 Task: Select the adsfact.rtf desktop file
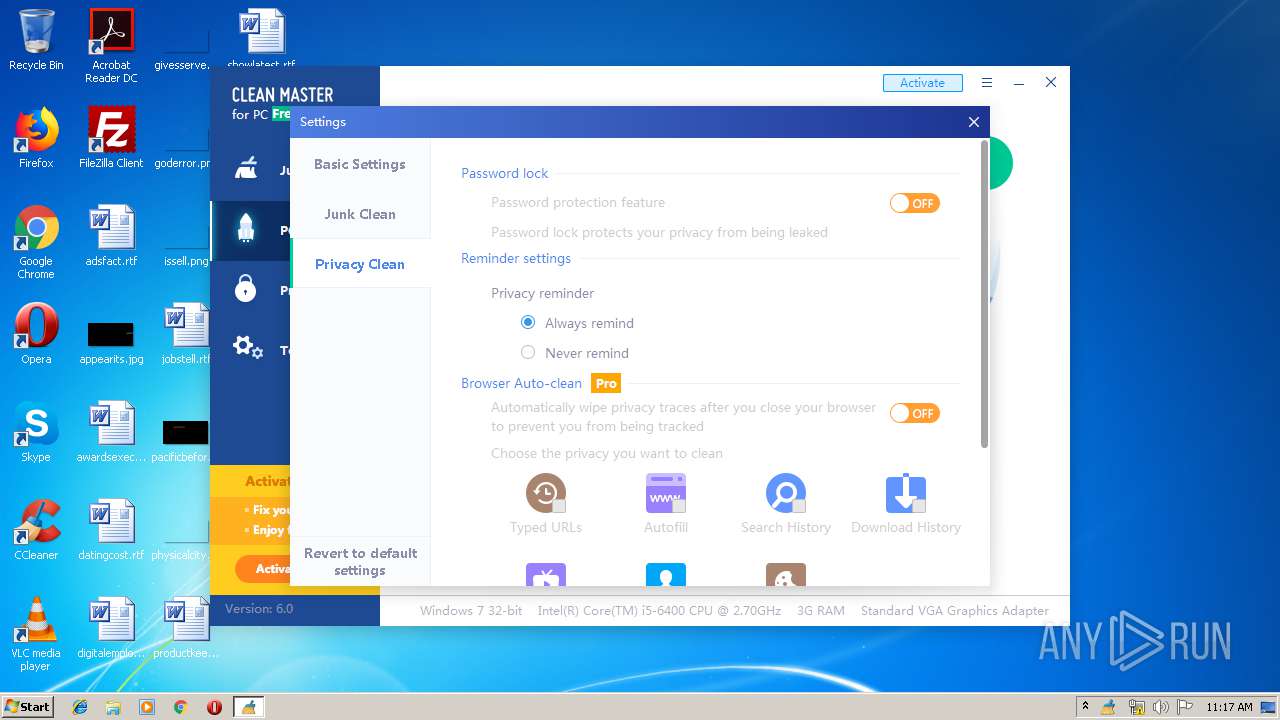click(111, 236)
